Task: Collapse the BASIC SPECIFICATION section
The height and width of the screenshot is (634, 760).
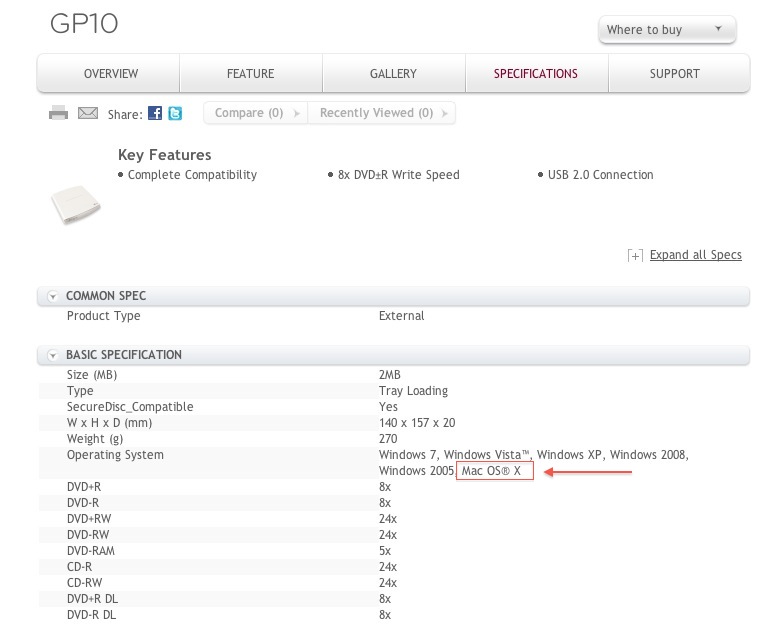Action: (53, 355)
